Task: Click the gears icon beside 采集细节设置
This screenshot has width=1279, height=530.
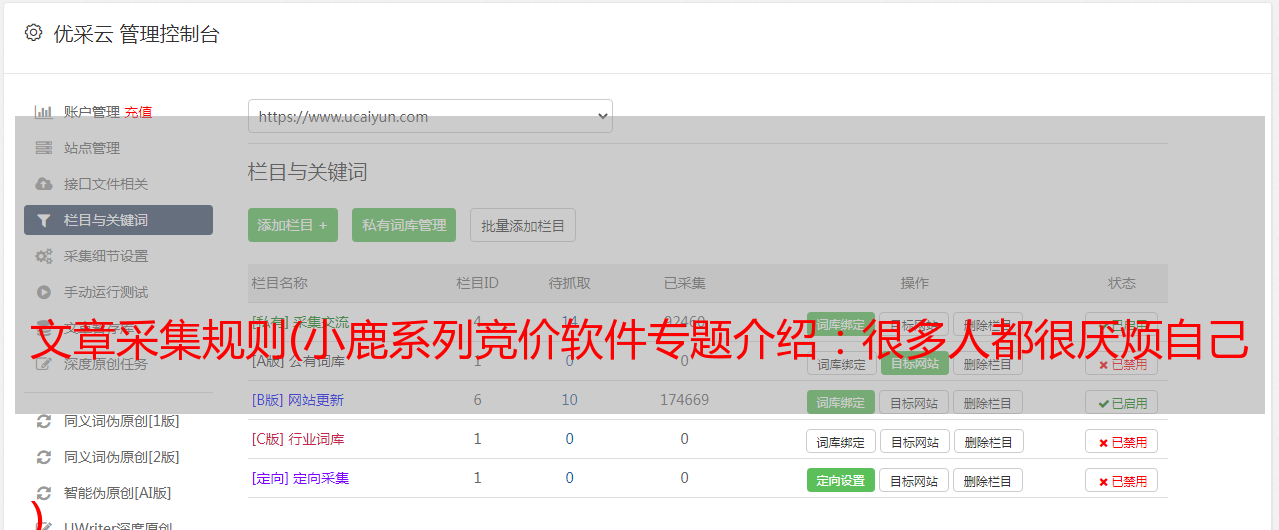Action: pos(44,256)
